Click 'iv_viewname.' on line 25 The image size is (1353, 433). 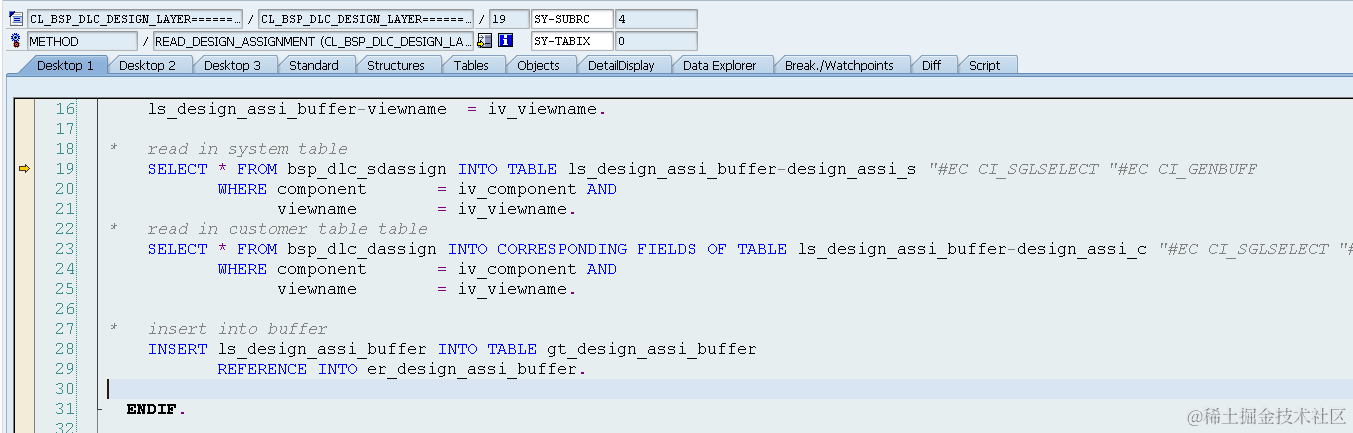[x=517, y=289]
